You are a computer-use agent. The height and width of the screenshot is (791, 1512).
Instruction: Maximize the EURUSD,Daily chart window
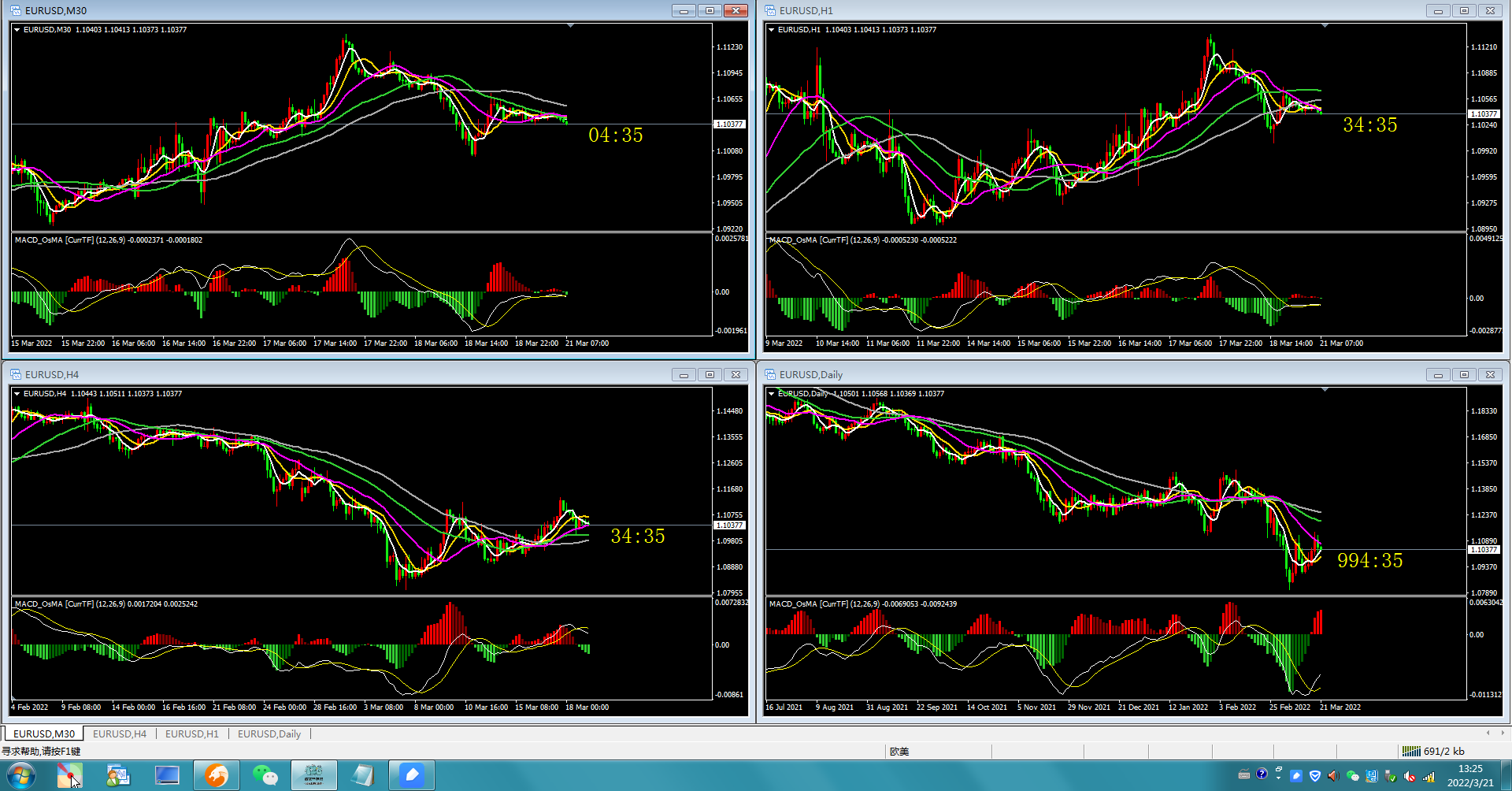coord(1464,375)
